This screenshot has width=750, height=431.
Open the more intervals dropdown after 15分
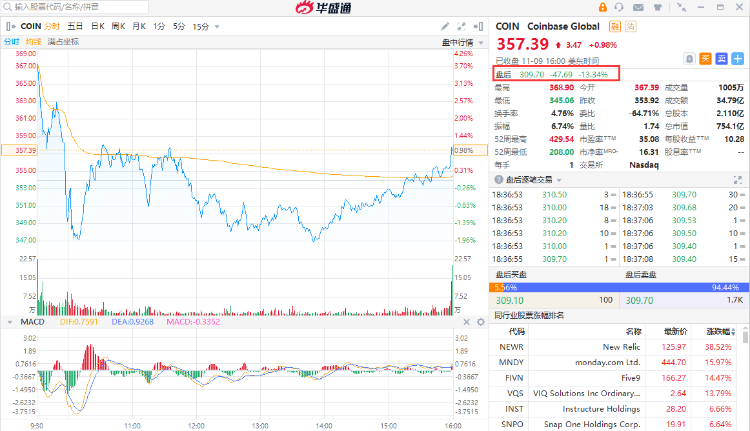217,27
